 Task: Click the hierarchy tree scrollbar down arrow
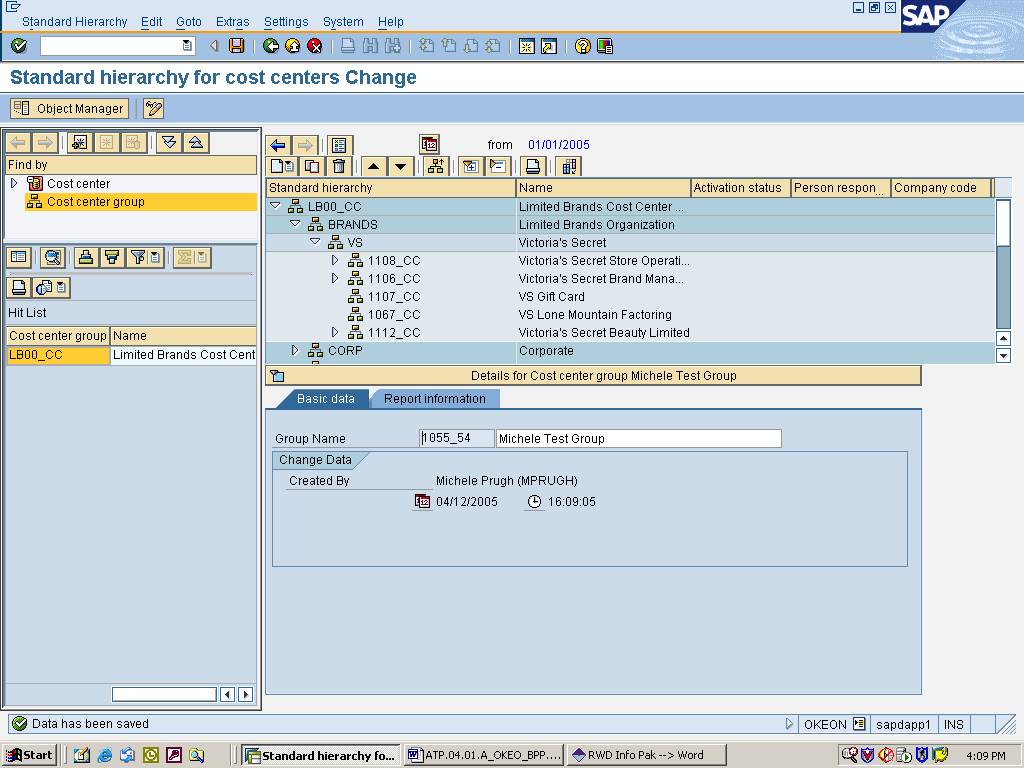(1003, 356)
